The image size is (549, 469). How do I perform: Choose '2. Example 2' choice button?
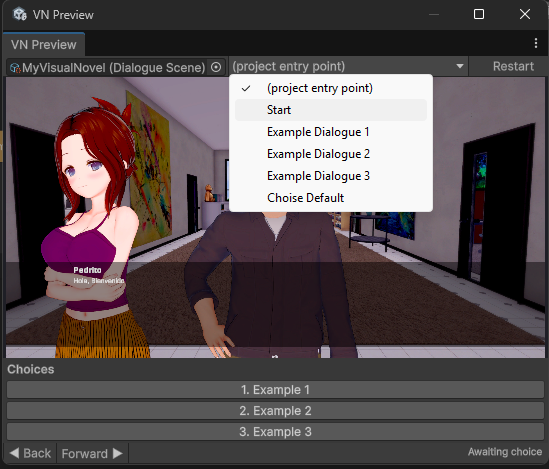click(x=275, y=411)
